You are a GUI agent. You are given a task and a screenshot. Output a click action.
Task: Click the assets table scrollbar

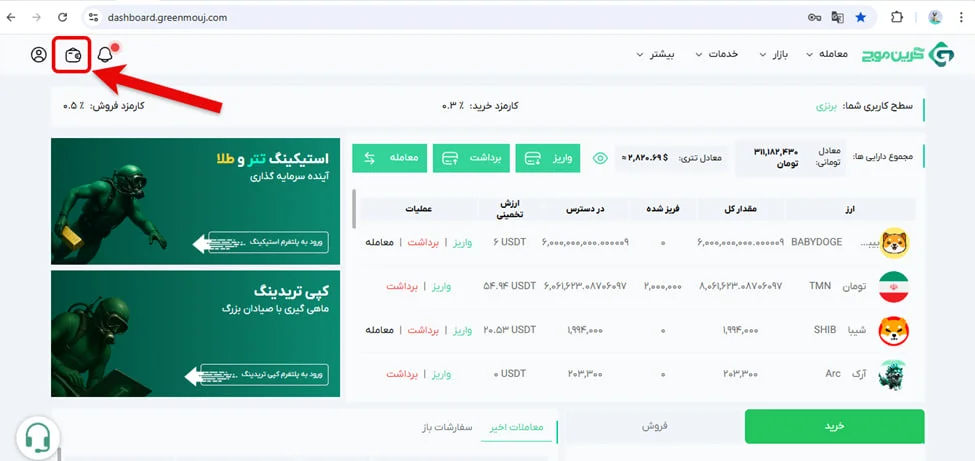click(355, 209)
